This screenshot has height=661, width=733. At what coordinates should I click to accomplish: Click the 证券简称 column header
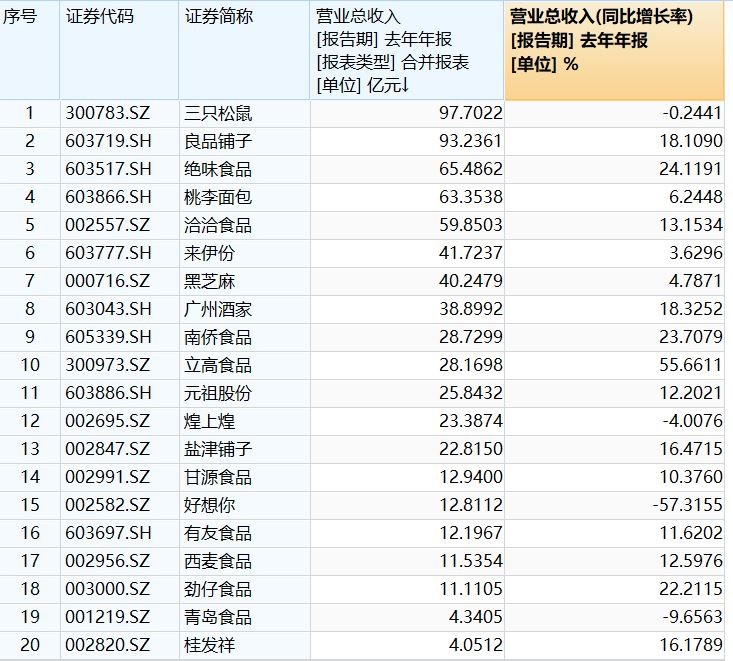(x=219, y=17)
